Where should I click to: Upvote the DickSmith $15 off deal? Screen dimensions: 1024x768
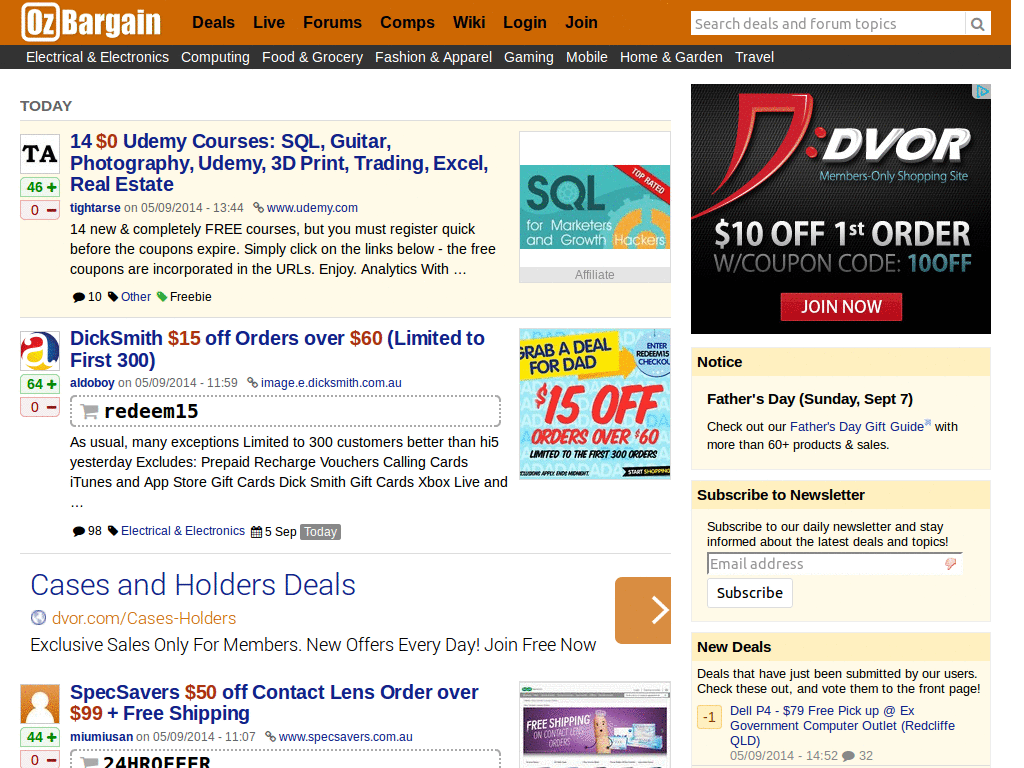(x=40, y=384)
